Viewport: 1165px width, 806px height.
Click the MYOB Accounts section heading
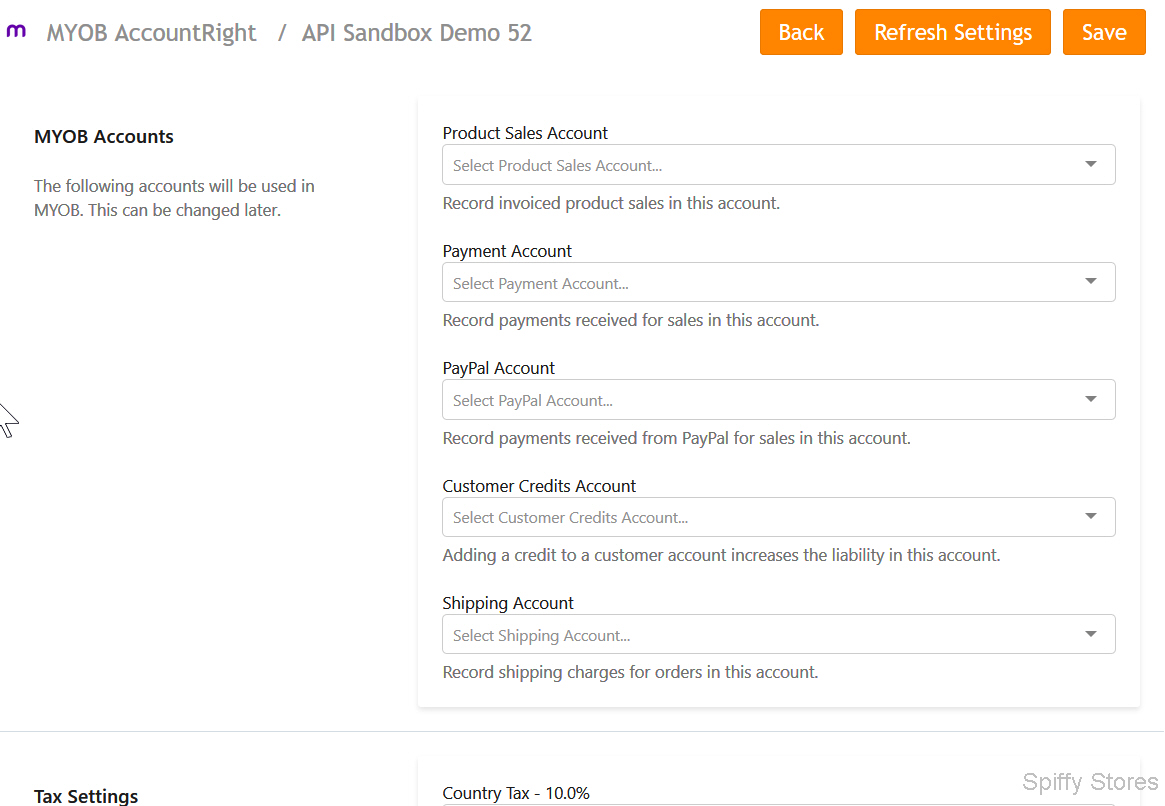tap(104, 137)
